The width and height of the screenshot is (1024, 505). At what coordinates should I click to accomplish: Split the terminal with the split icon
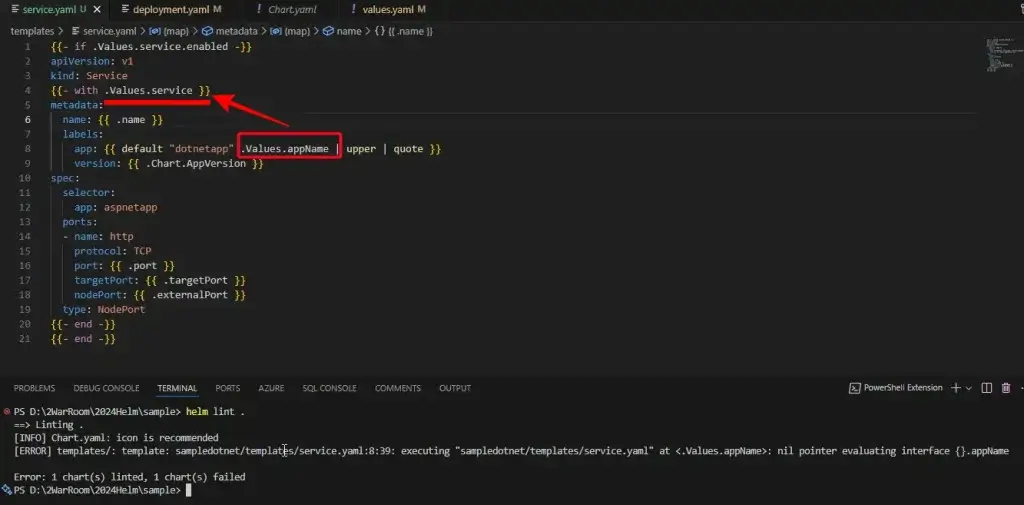click(x=987, y=388)
